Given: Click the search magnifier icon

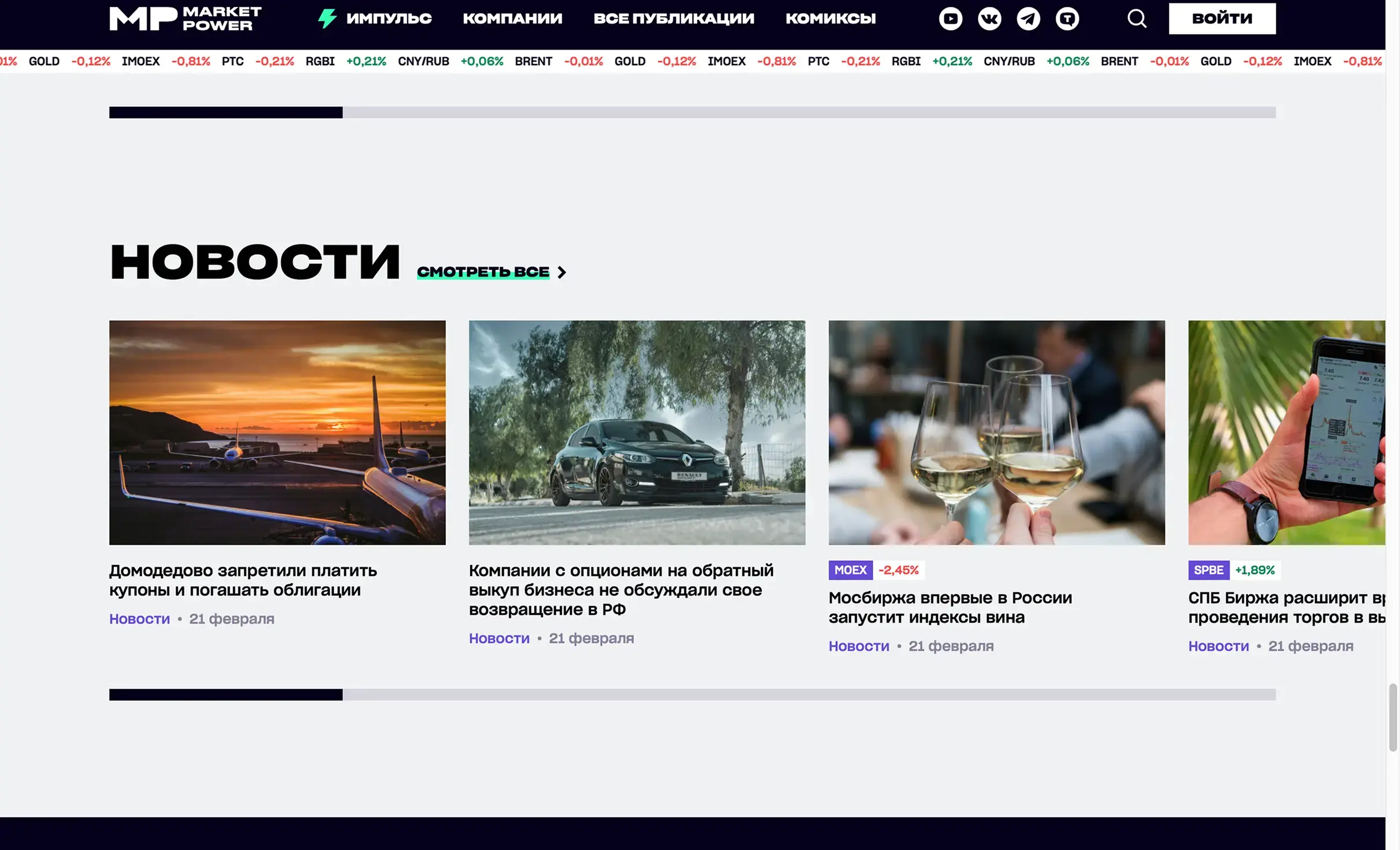Looking at the screenshot, I should [x=1137, y=18].
